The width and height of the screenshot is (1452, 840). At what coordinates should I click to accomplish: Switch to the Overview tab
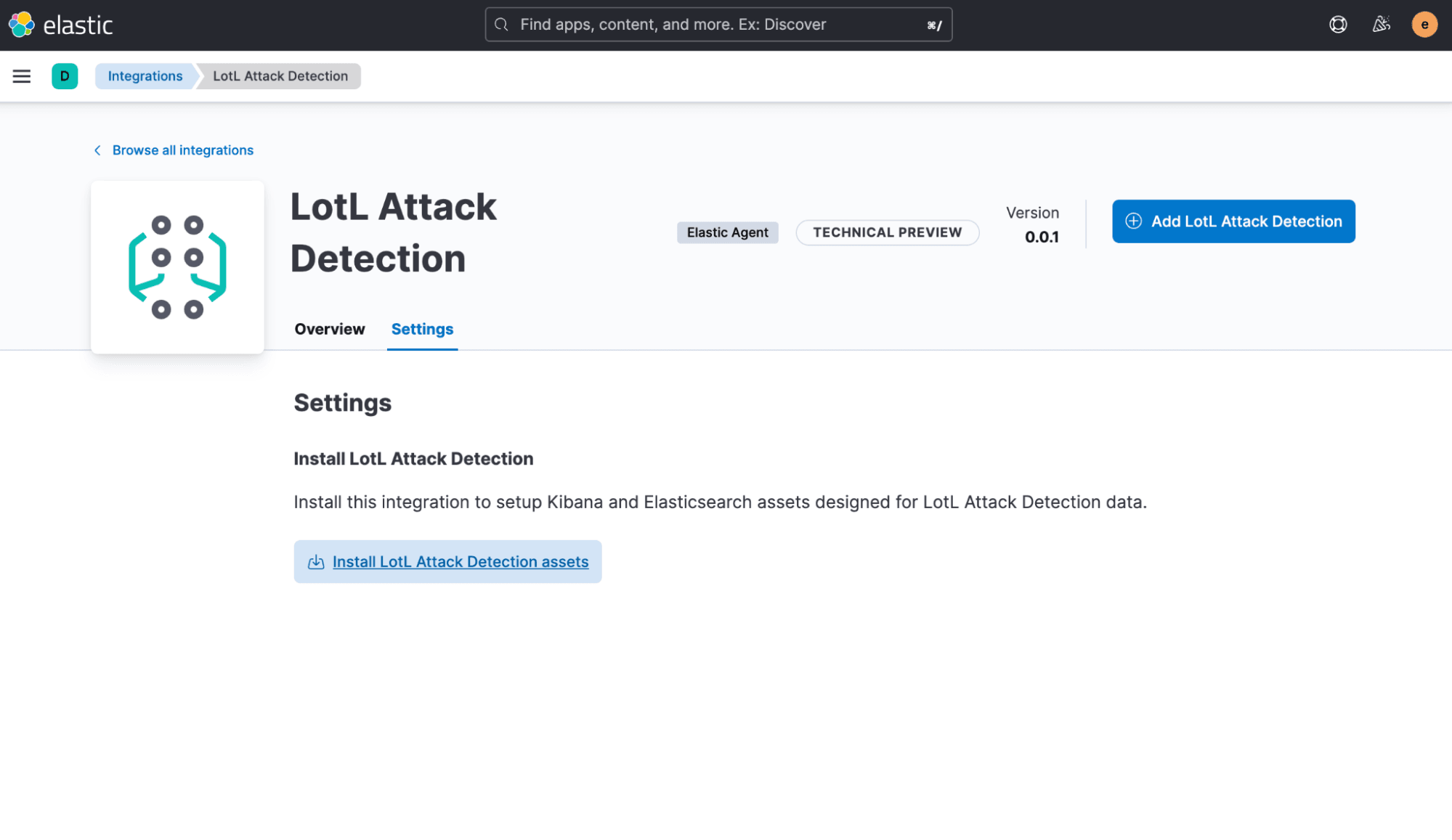click(329, 329)
